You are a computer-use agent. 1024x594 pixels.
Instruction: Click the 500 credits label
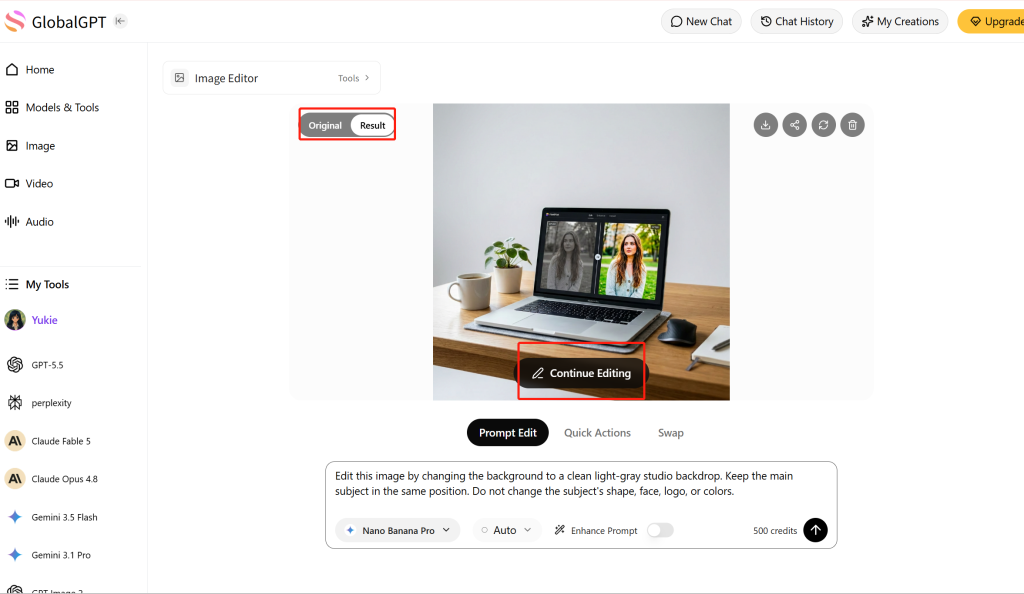point(775,531)
